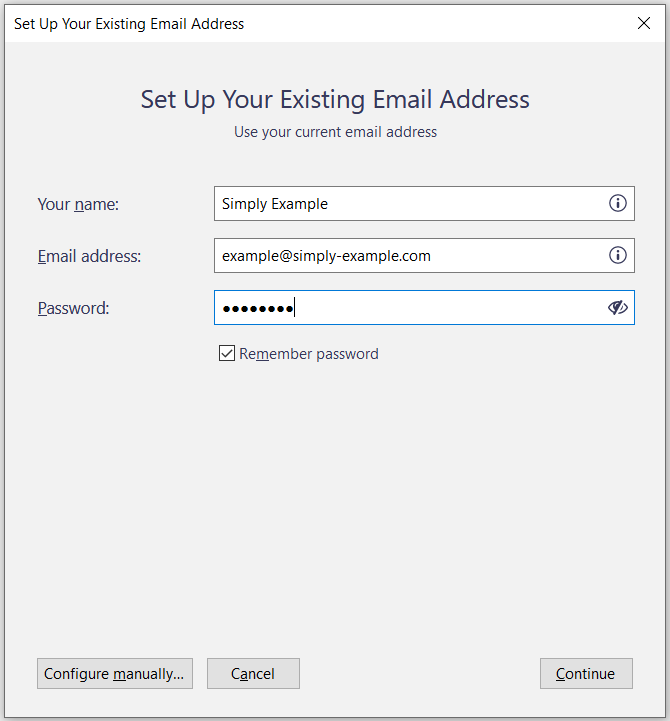670x721 pixels.
Task: Click the large Set Up Your Existing Email heading
Action: tap(335, 99)
